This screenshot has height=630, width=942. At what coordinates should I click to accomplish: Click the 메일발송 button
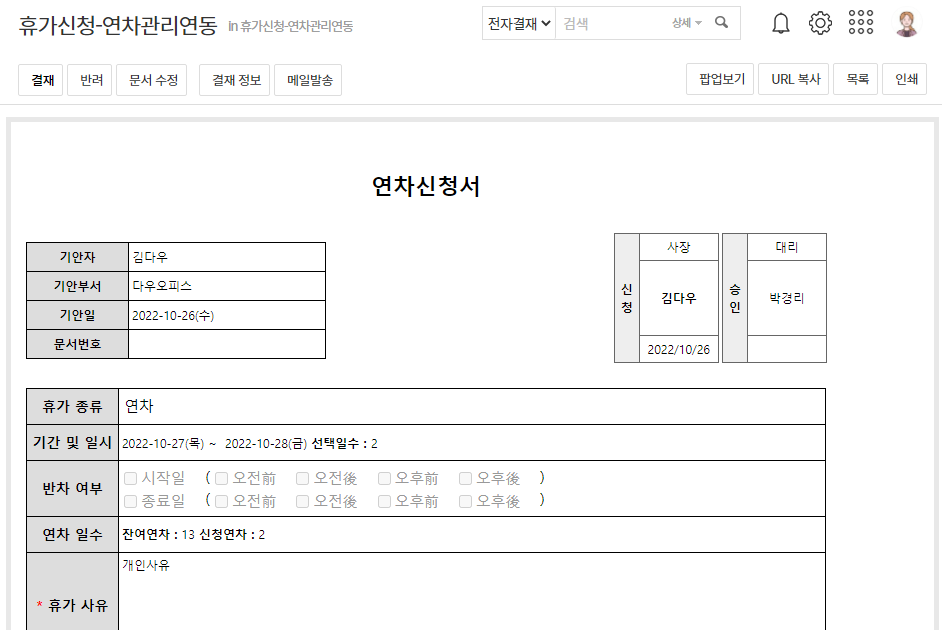[308, 80]
